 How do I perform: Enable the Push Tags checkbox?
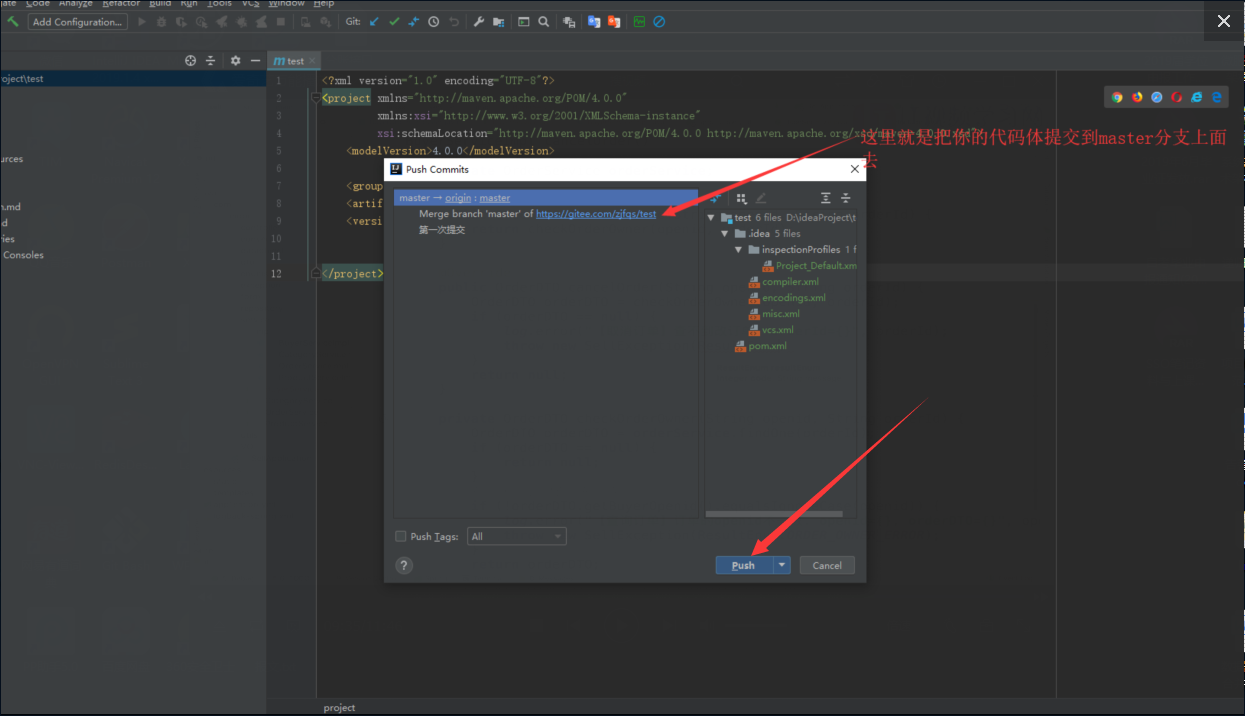pyautogui.click(x=401, y=536)
